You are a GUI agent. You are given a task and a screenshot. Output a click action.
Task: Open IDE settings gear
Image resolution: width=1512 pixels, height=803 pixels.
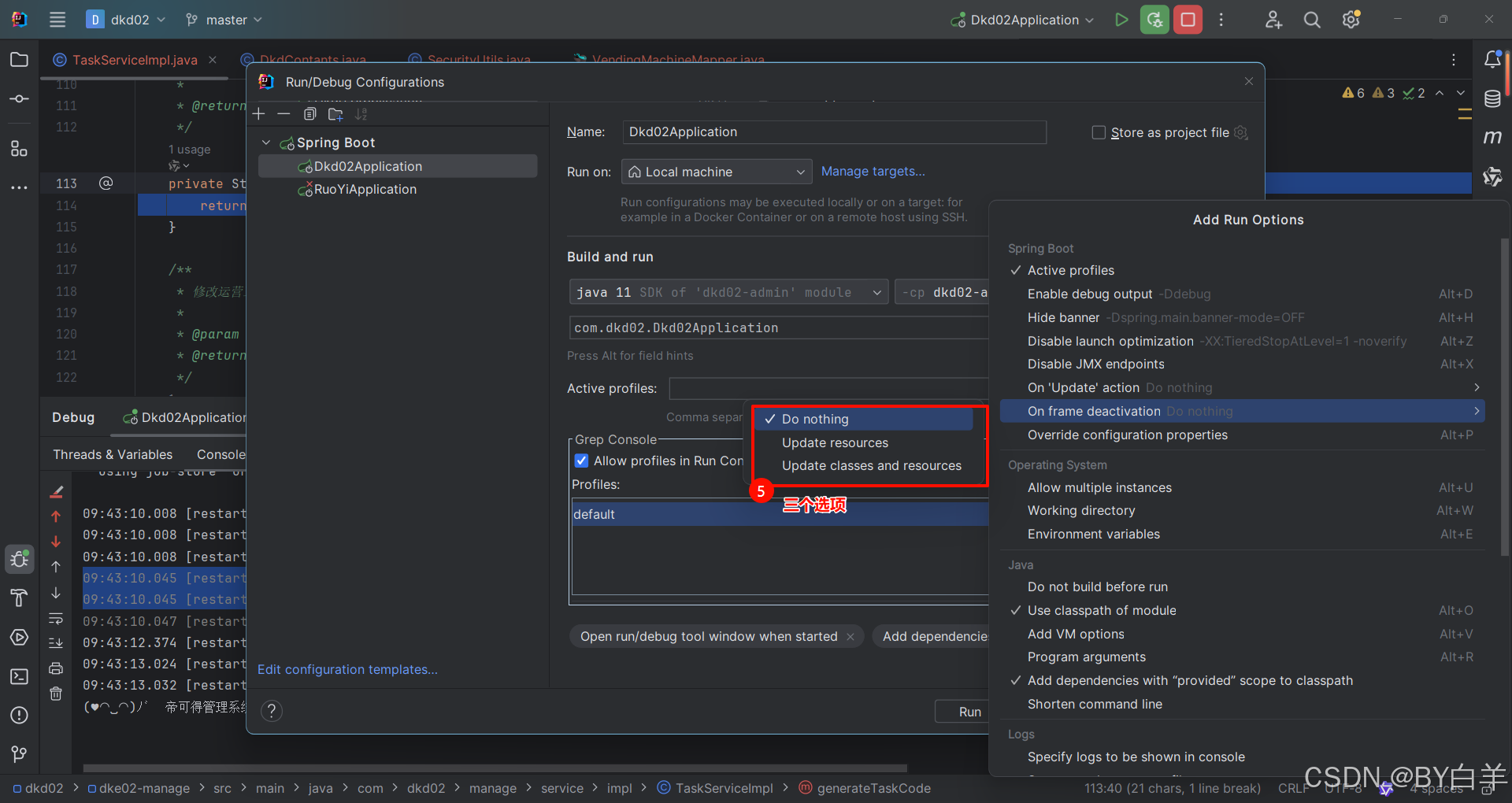pos(1351,20)
